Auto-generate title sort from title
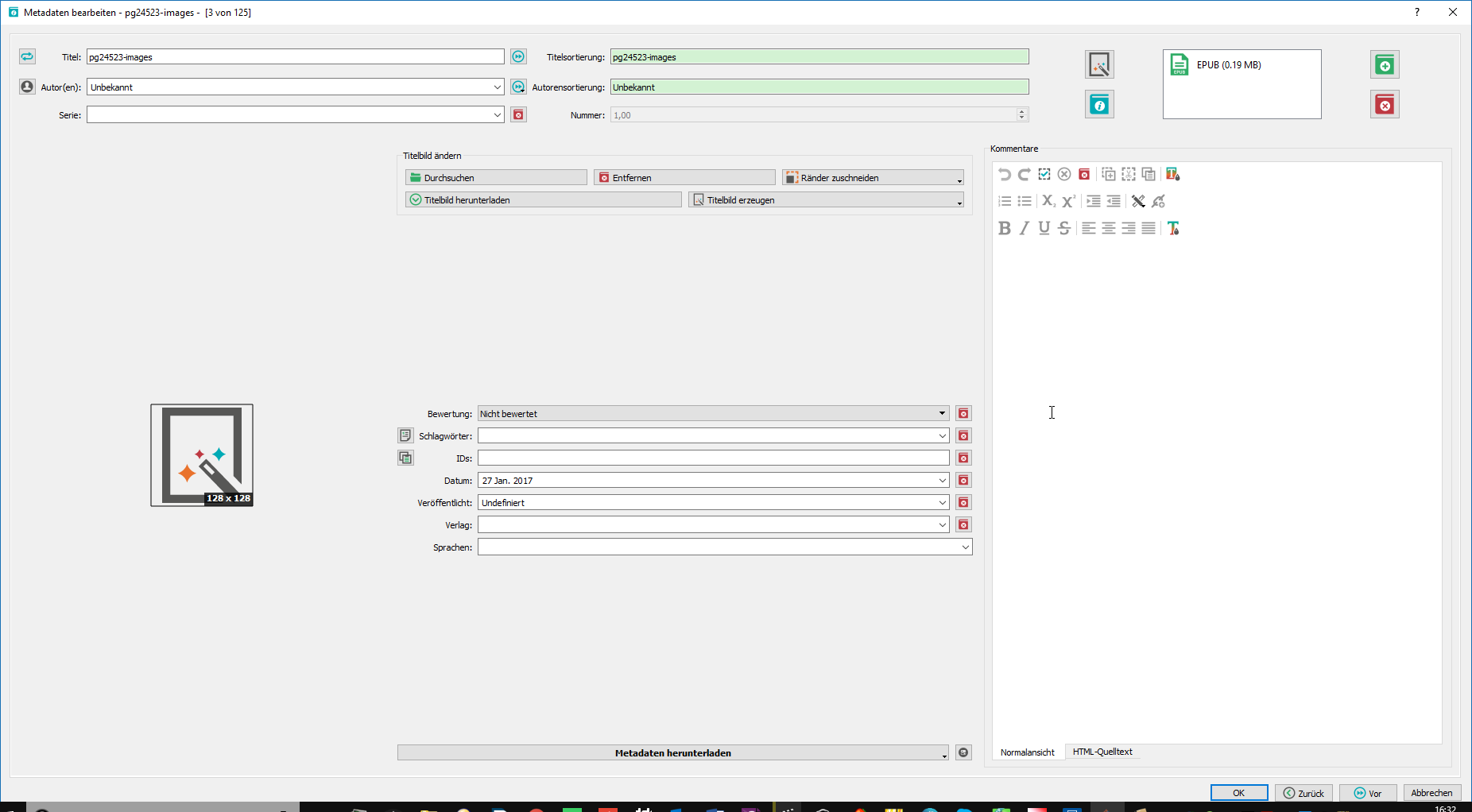Image resolution: width=1472 pixels, height=812 pixels. click(518, 56)
